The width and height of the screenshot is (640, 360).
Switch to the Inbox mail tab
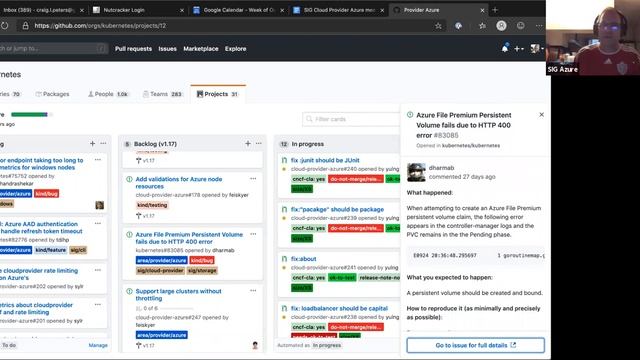coord(42,10)
